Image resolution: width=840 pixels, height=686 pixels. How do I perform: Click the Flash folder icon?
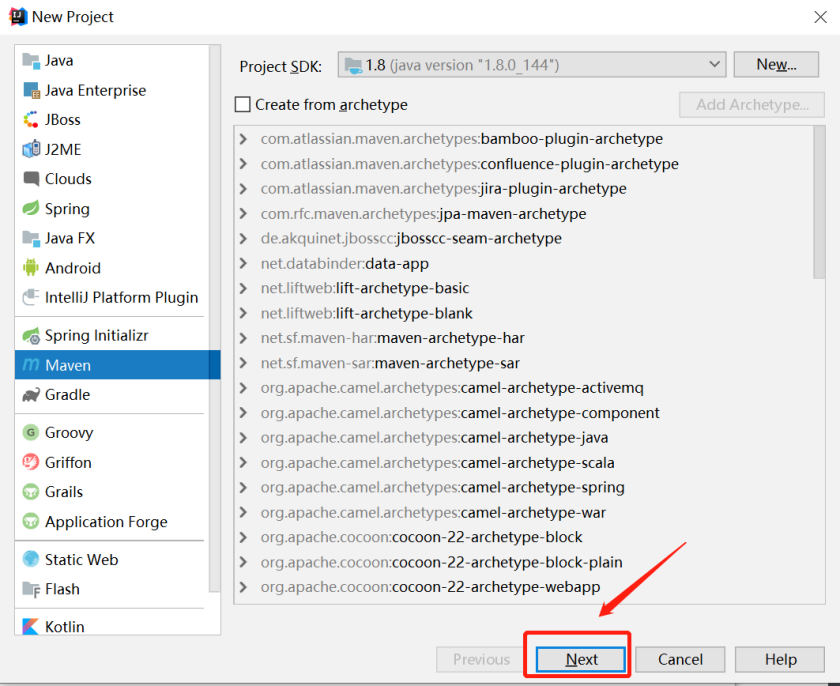(31, 589)
